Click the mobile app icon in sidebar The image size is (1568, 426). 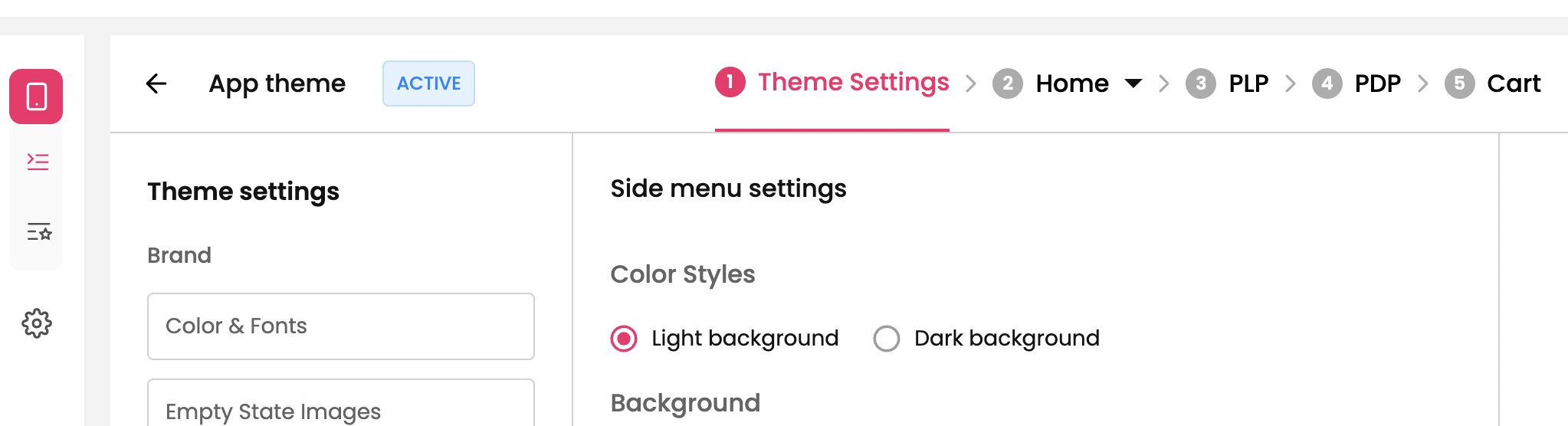click(x=36, y=97)
